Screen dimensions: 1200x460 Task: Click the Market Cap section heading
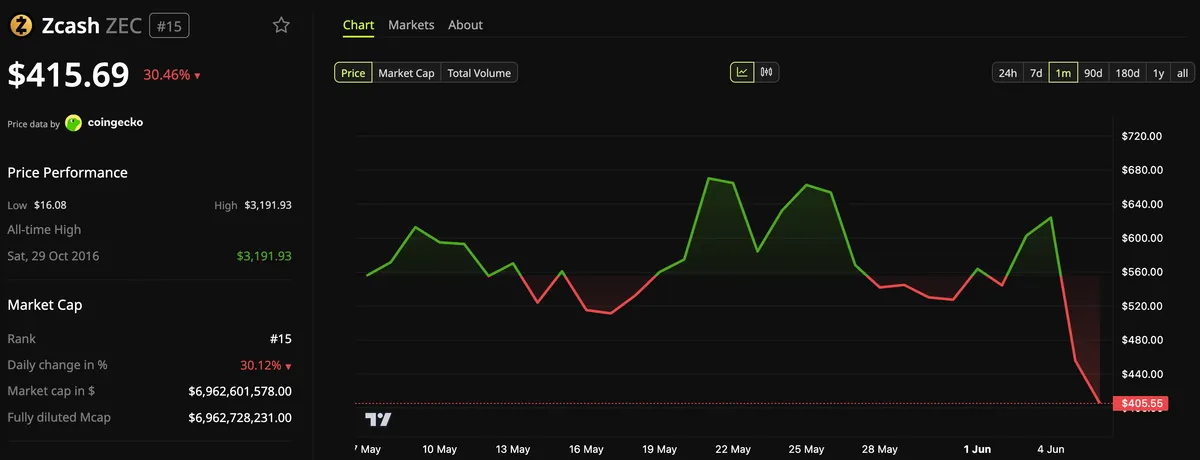click(x=44, y=304)
